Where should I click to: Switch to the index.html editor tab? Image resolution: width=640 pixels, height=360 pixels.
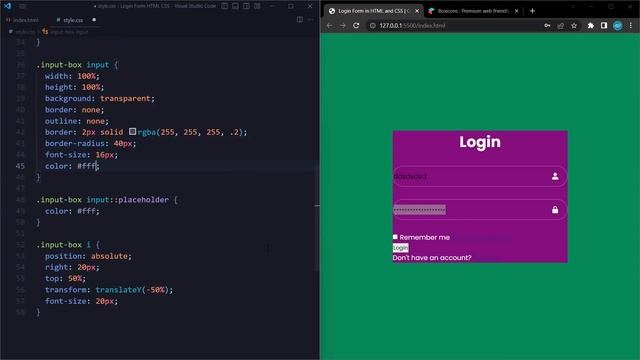23,20
